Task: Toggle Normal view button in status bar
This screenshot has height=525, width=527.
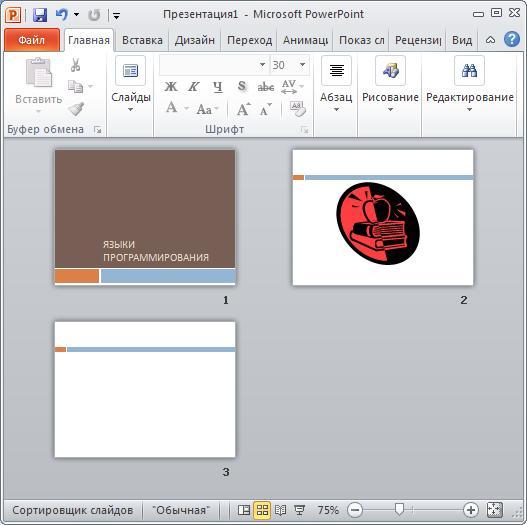Action: [244, 510]
